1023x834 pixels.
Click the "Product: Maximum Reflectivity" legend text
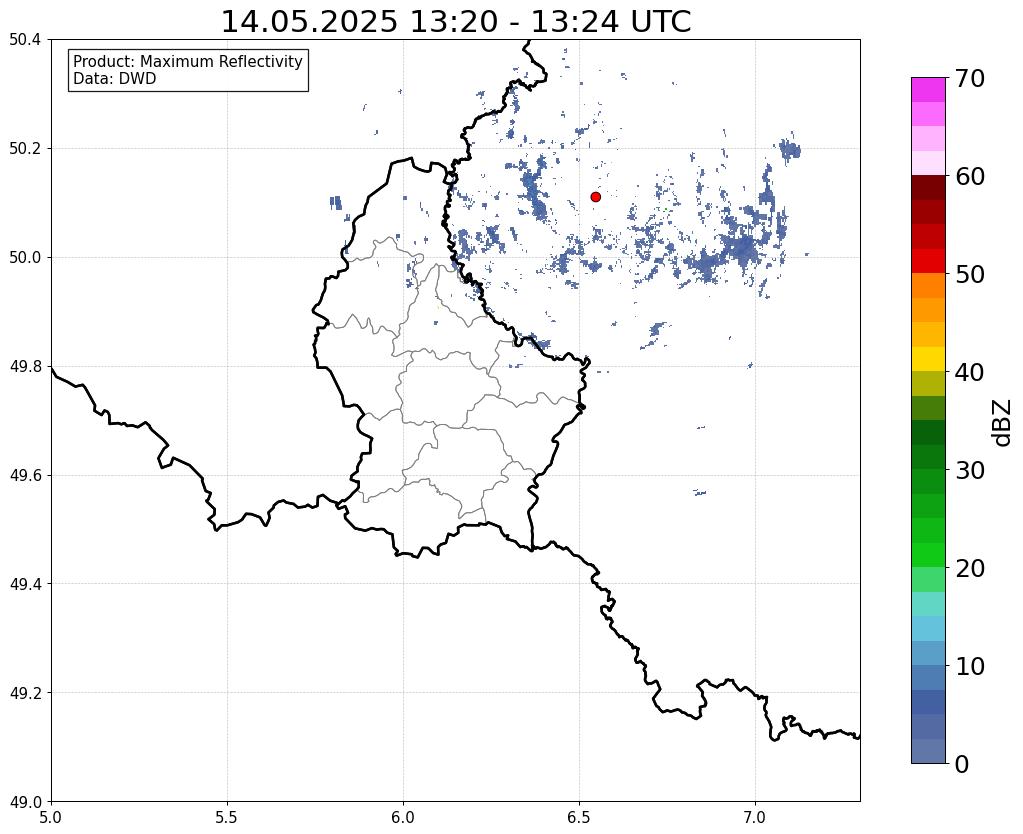[188, 61]
